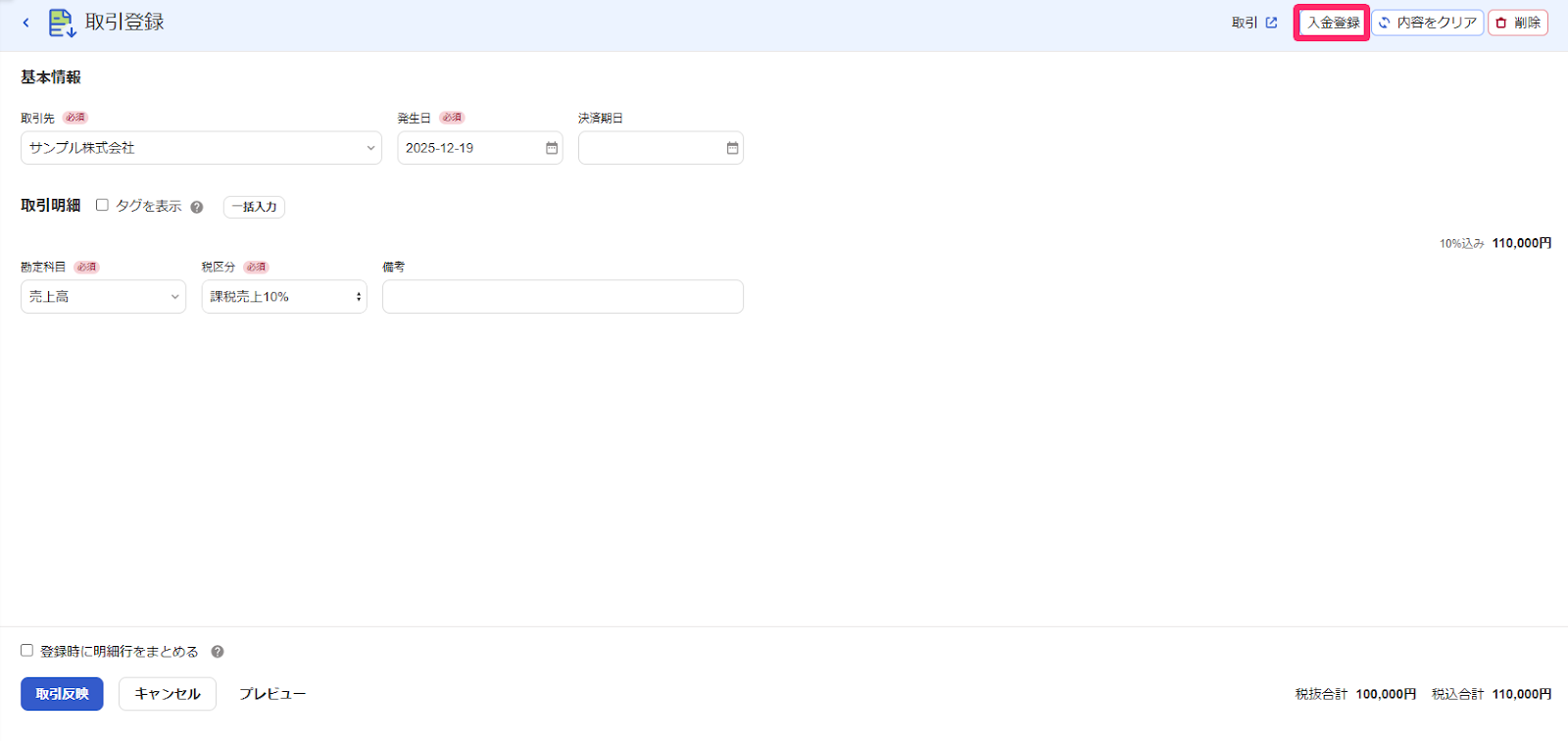Click the 一括入力 button
The width and height of the screenshot is (1568, 741).
coord(254,207)
